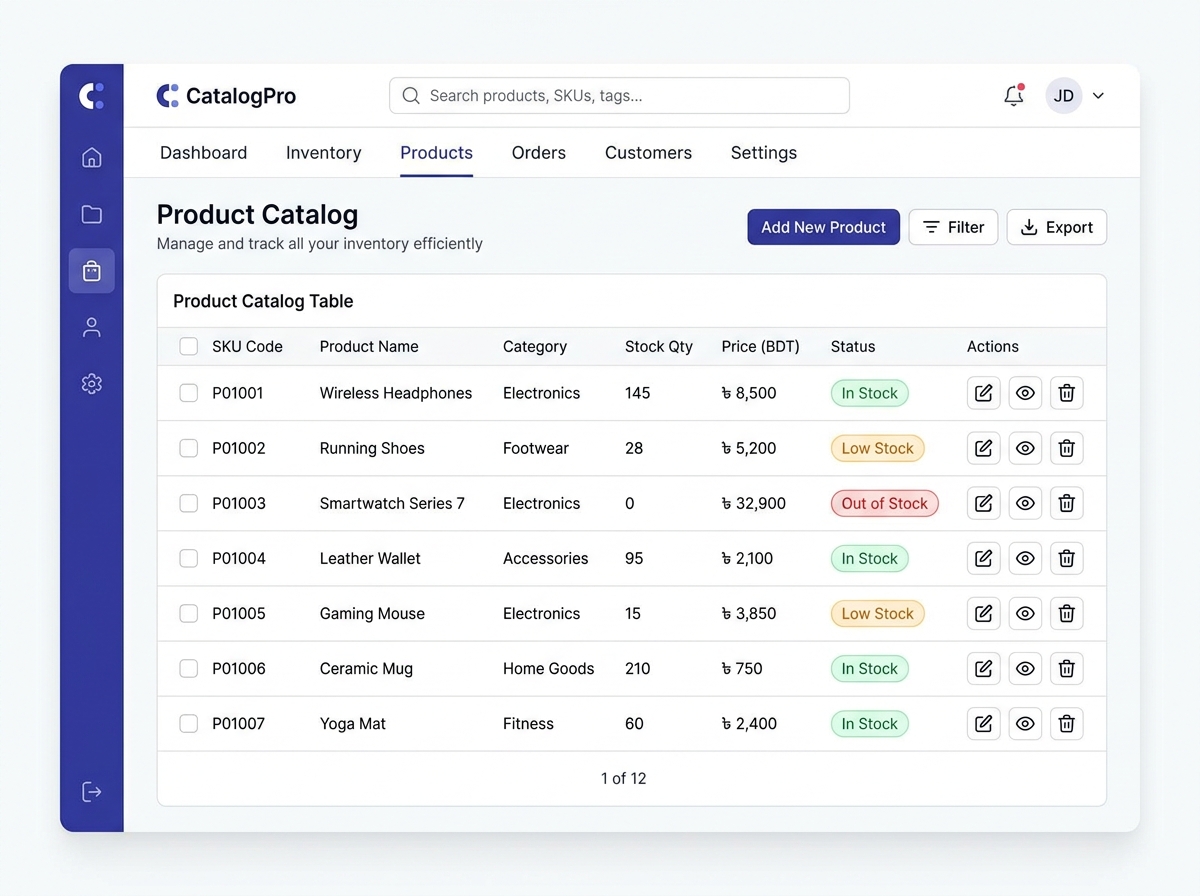Viewport: 1200px width, 896px height.
Task: Select the Products tab
Action: (x=436, y=153)
